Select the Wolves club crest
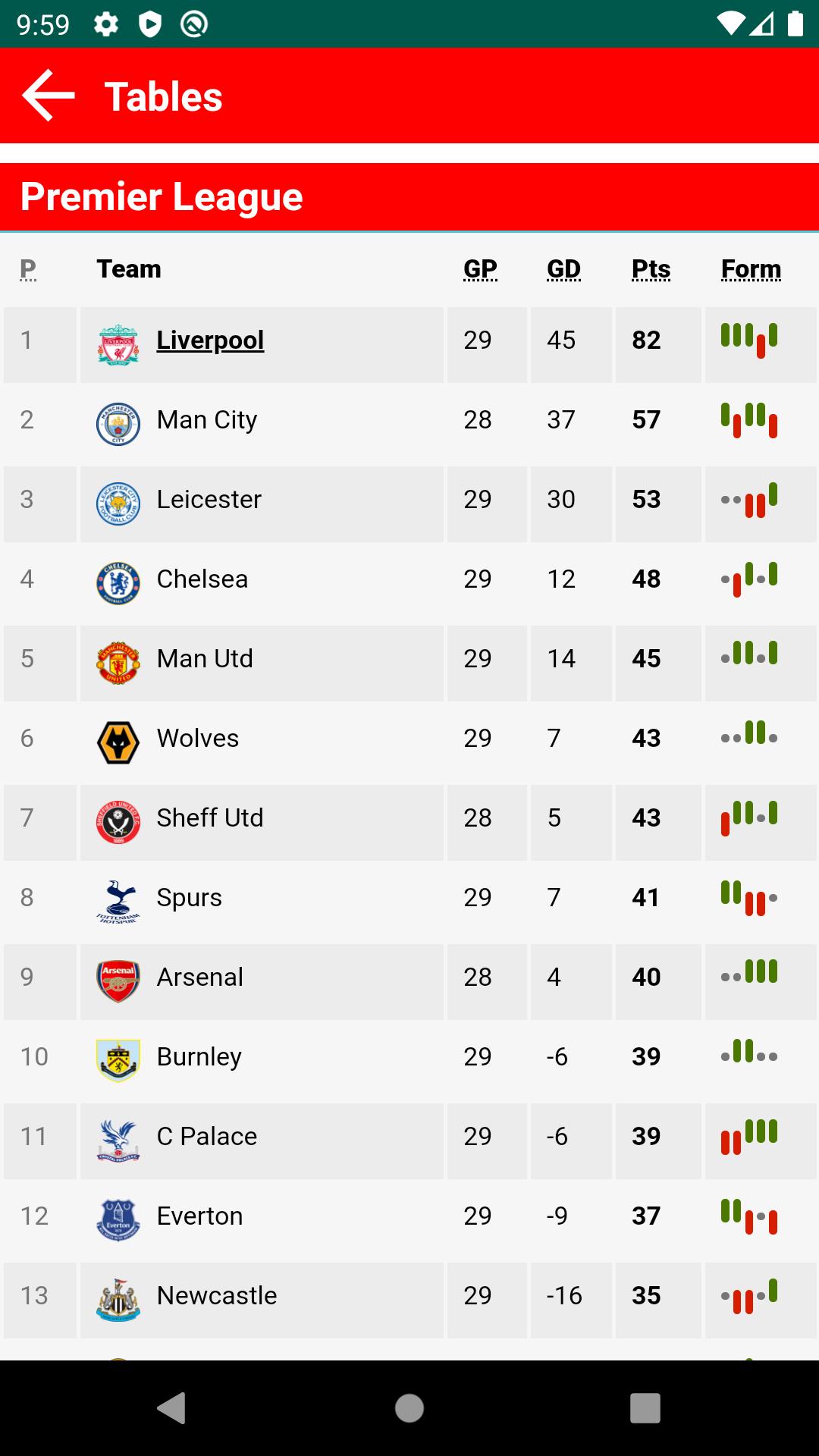This screenshot has width=819, height=1456. 118,743
